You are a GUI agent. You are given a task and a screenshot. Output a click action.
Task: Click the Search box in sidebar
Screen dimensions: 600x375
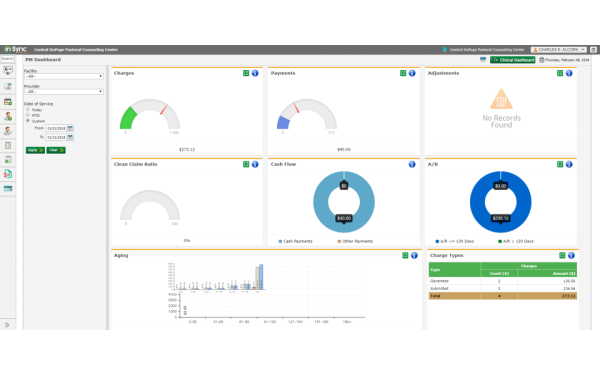pos(7,59)
